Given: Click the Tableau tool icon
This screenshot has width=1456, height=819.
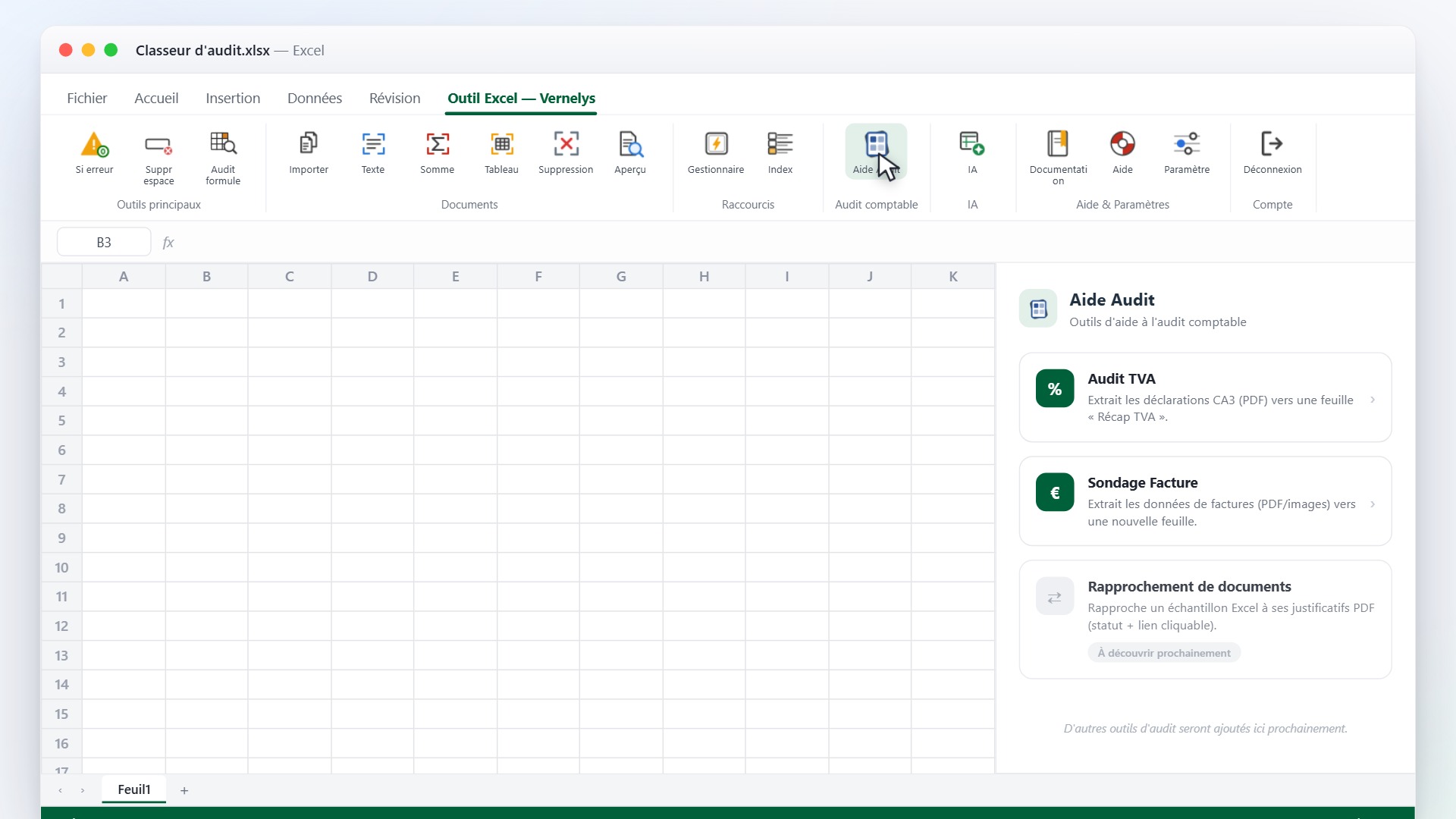Looking at the screenshot, I should tap(502, 143).
